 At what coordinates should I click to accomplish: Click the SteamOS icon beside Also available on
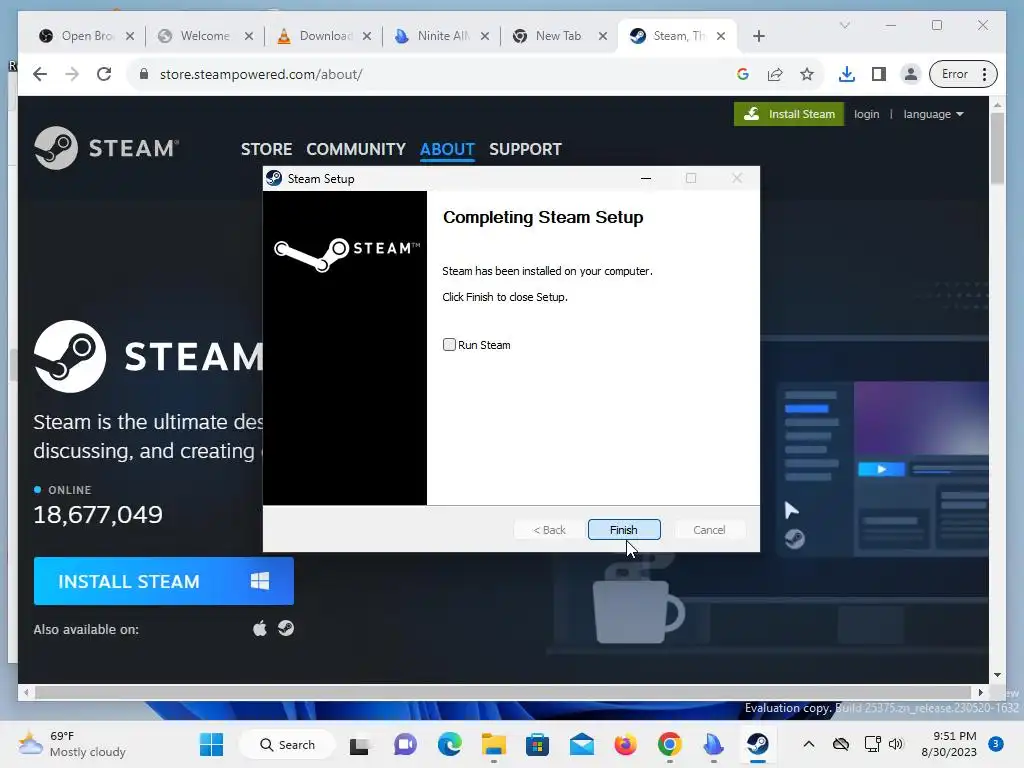click(x=286, y=628)
